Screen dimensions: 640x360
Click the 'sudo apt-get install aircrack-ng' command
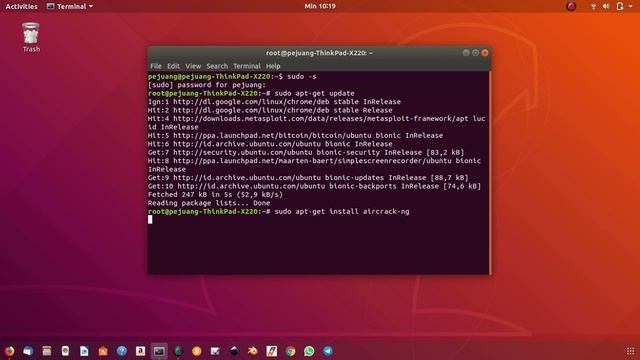pos(342,211)
